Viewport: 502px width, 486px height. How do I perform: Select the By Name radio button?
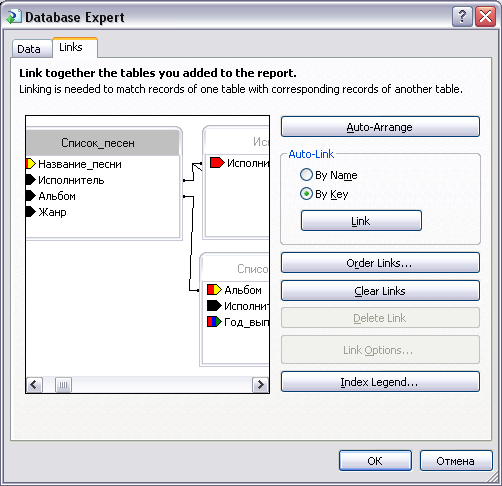coord(306,175)
